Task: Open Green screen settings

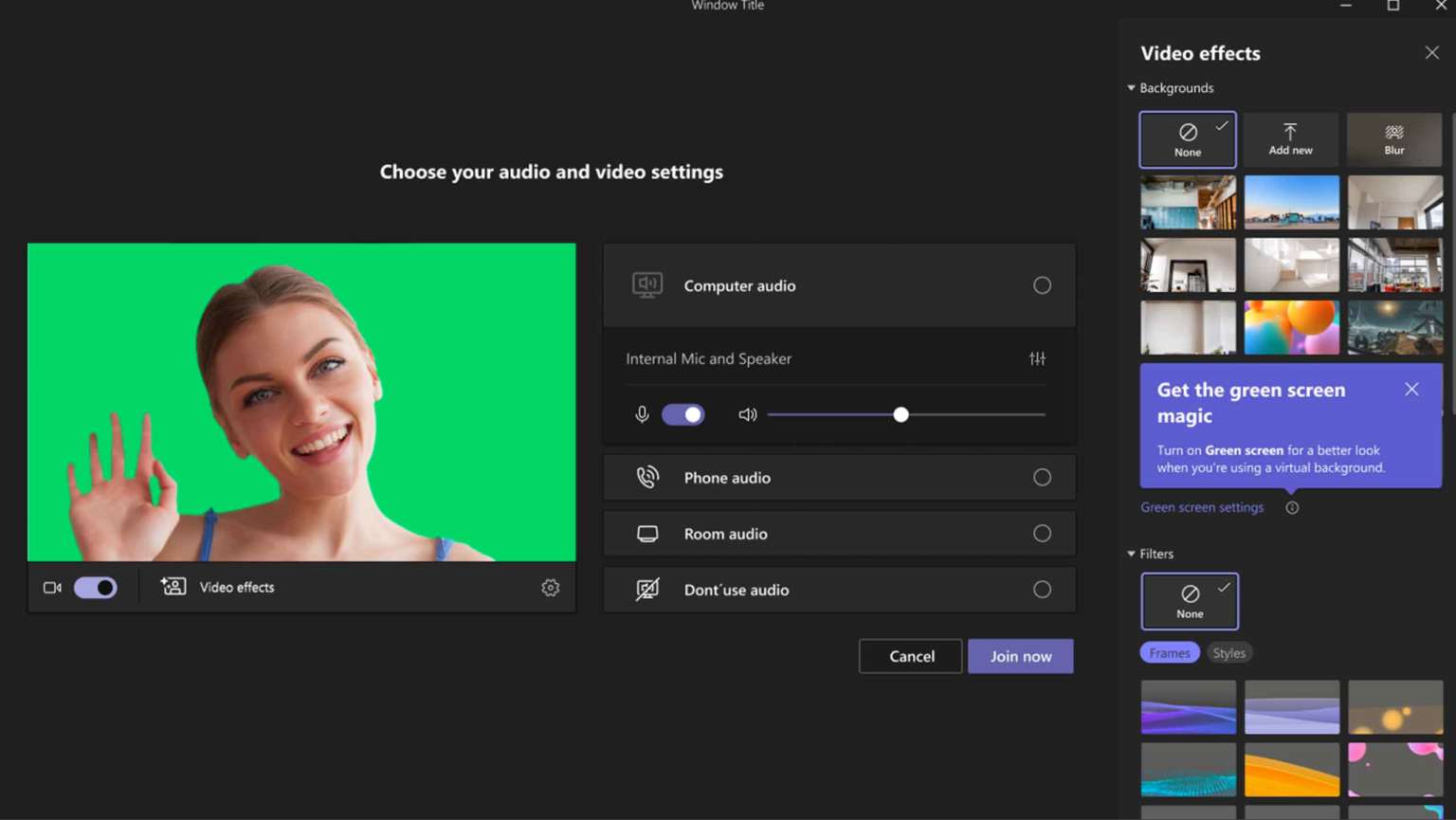Action: (1202, 507)
